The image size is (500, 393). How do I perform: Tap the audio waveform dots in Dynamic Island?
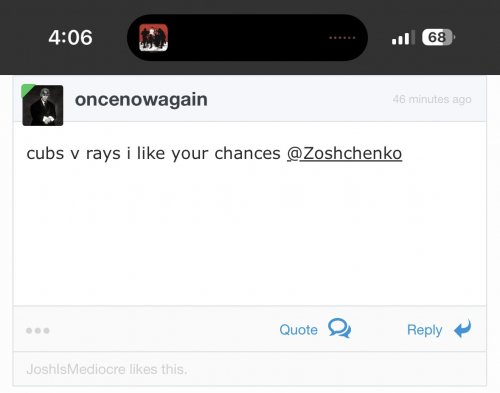342,38
